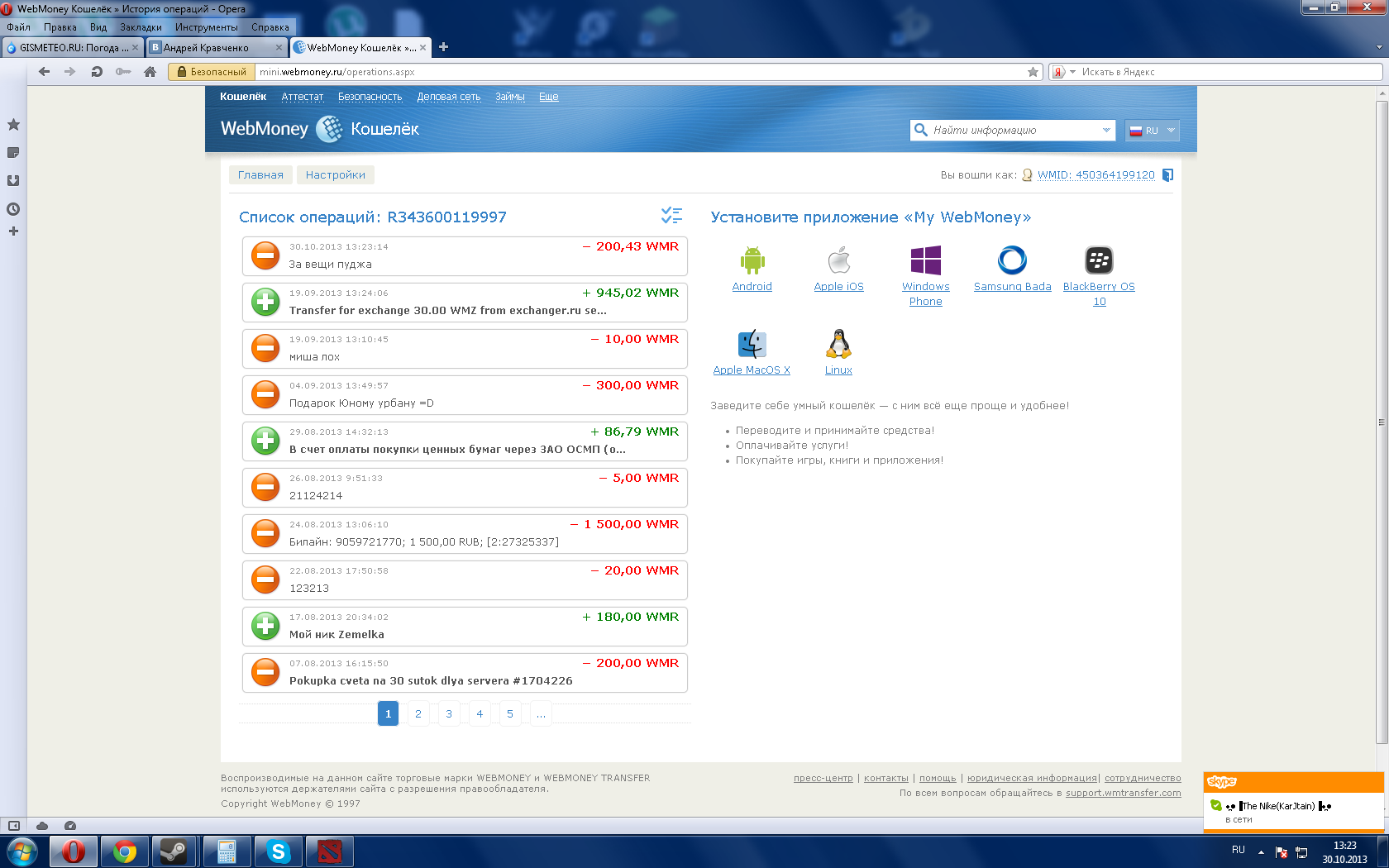Open the Android app download icon
This screenshot has height=868, width=1389.
coord(752,260)
